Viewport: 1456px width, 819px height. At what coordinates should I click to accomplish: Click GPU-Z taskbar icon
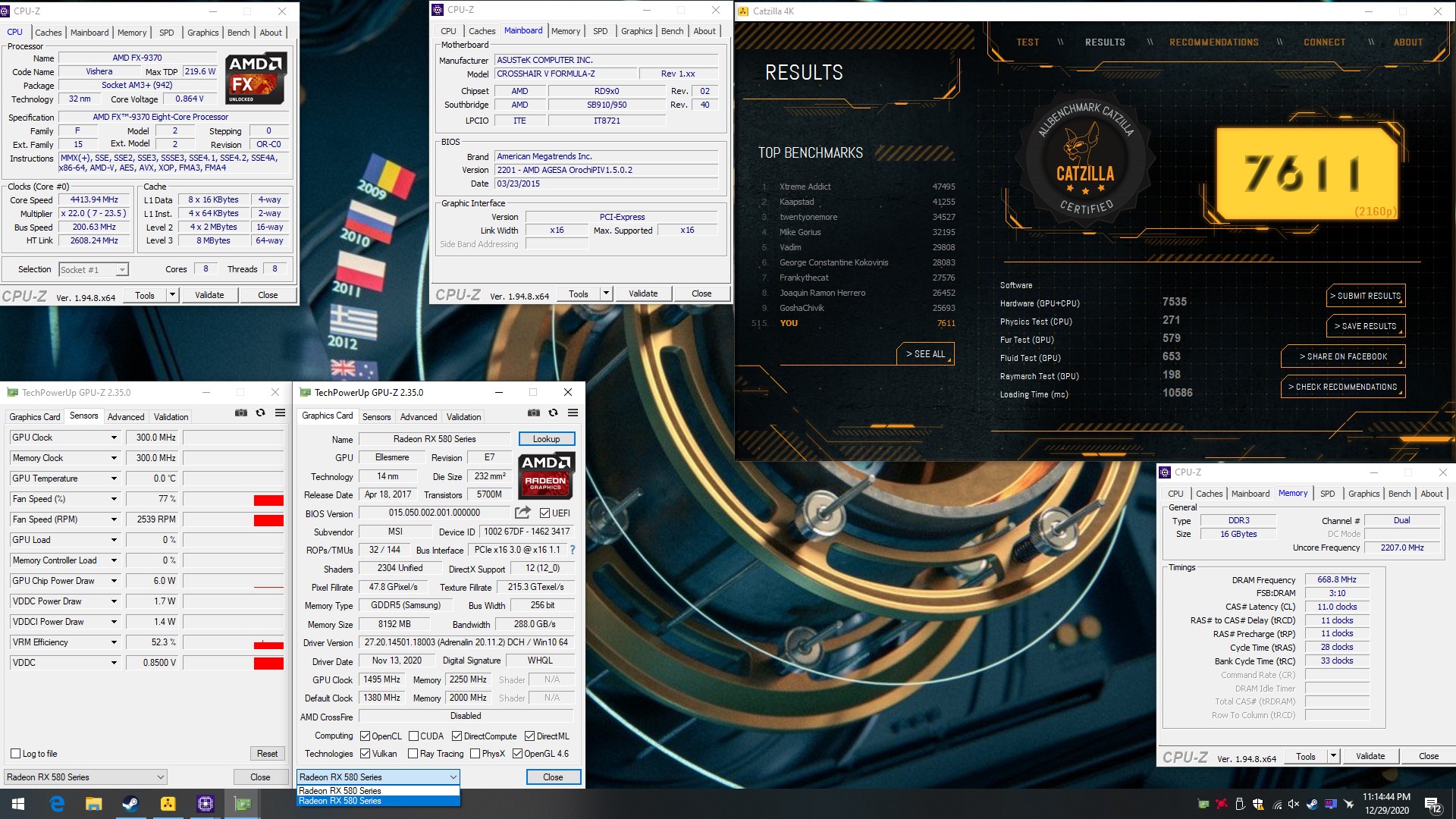(x=242, y=804)
